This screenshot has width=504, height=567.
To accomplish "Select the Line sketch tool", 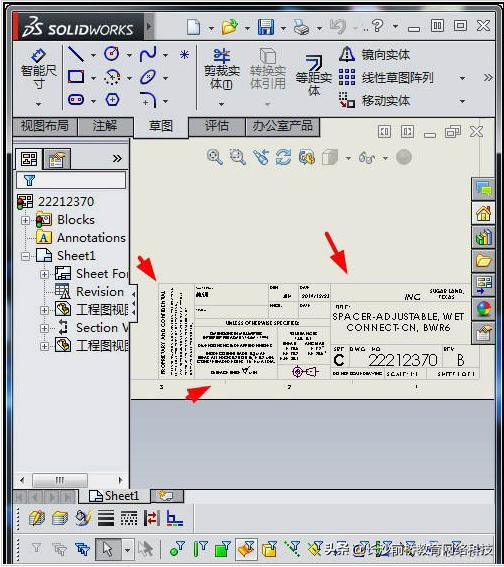I will point(76,54).
